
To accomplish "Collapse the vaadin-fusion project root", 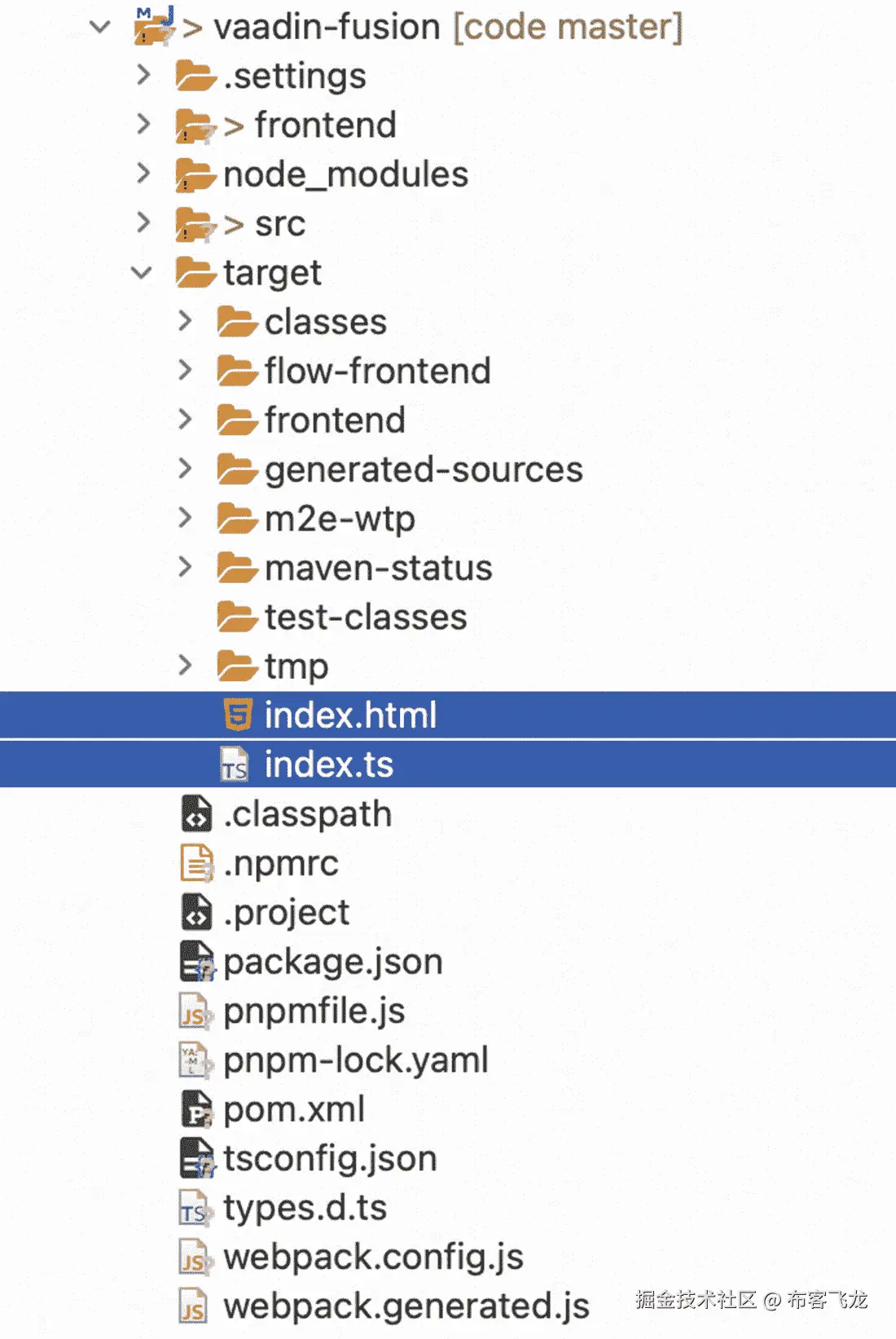I will pos(100,27).
